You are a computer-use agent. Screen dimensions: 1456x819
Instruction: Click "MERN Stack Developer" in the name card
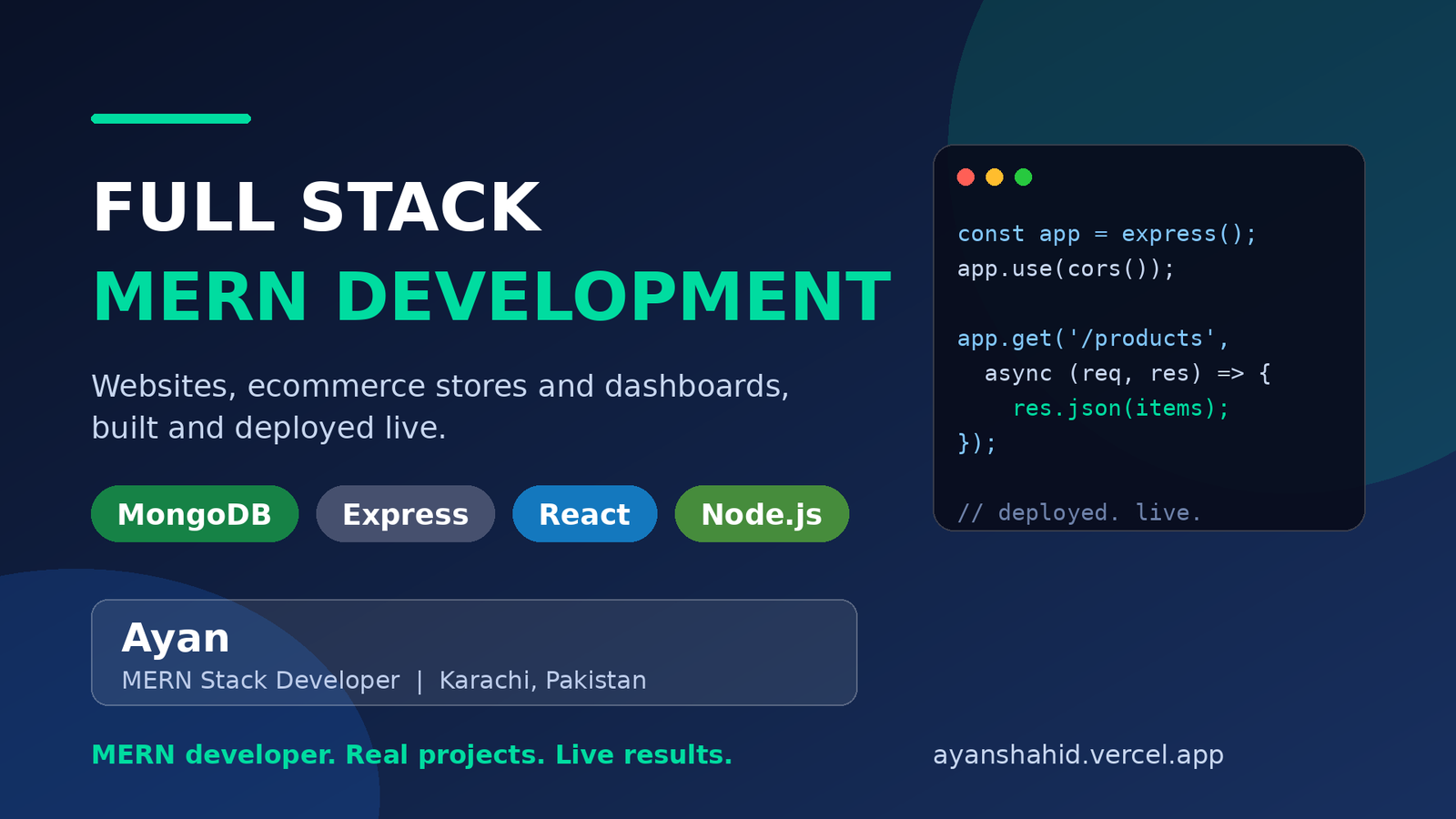260,681
